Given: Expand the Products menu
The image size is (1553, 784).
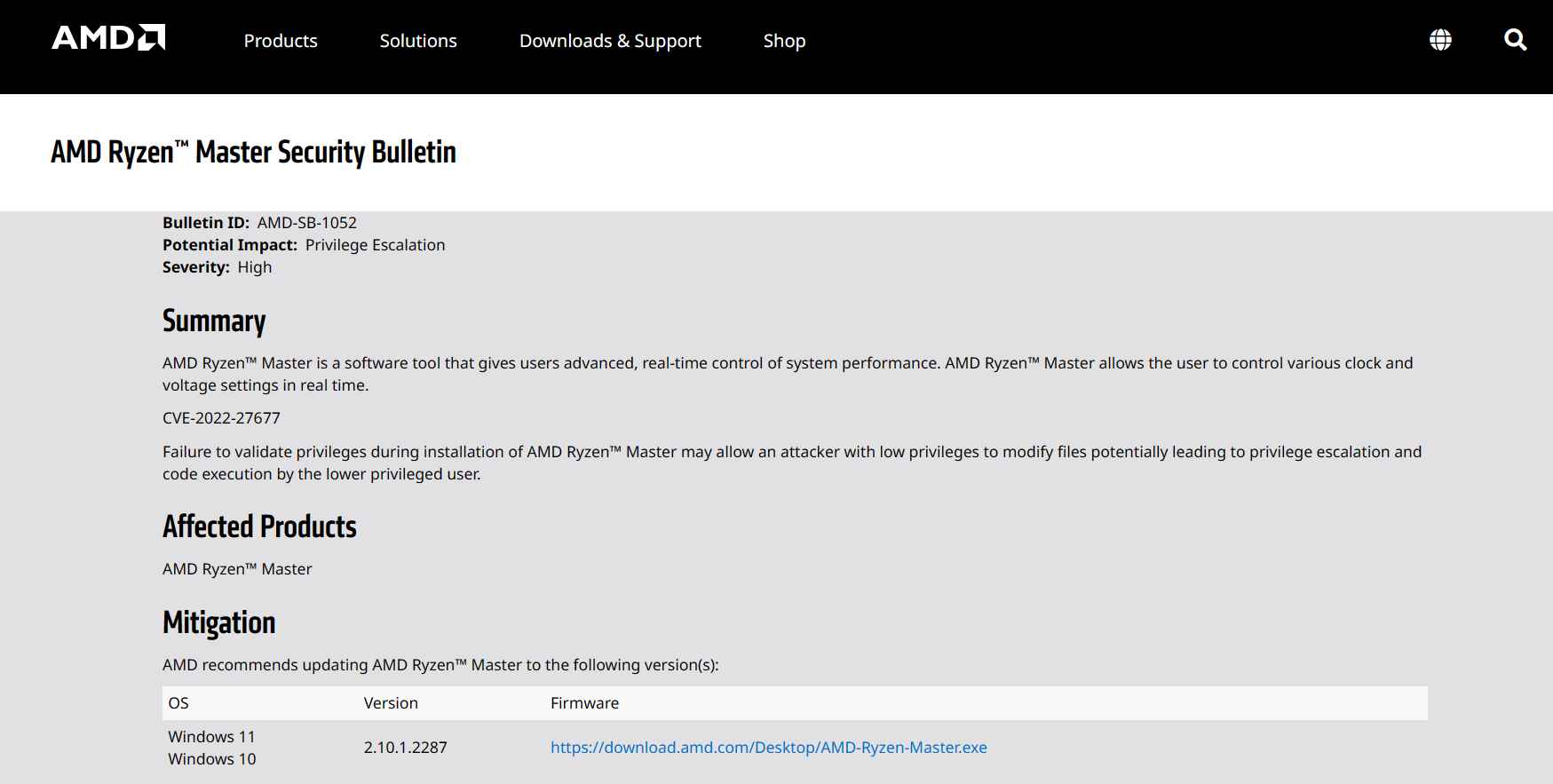Looking at the screenshot, I should [280, 41].
